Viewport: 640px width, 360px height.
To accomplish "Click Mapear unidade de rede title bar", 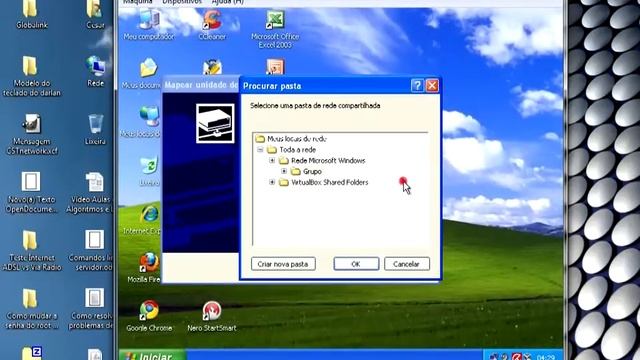I will pos(201,85).
